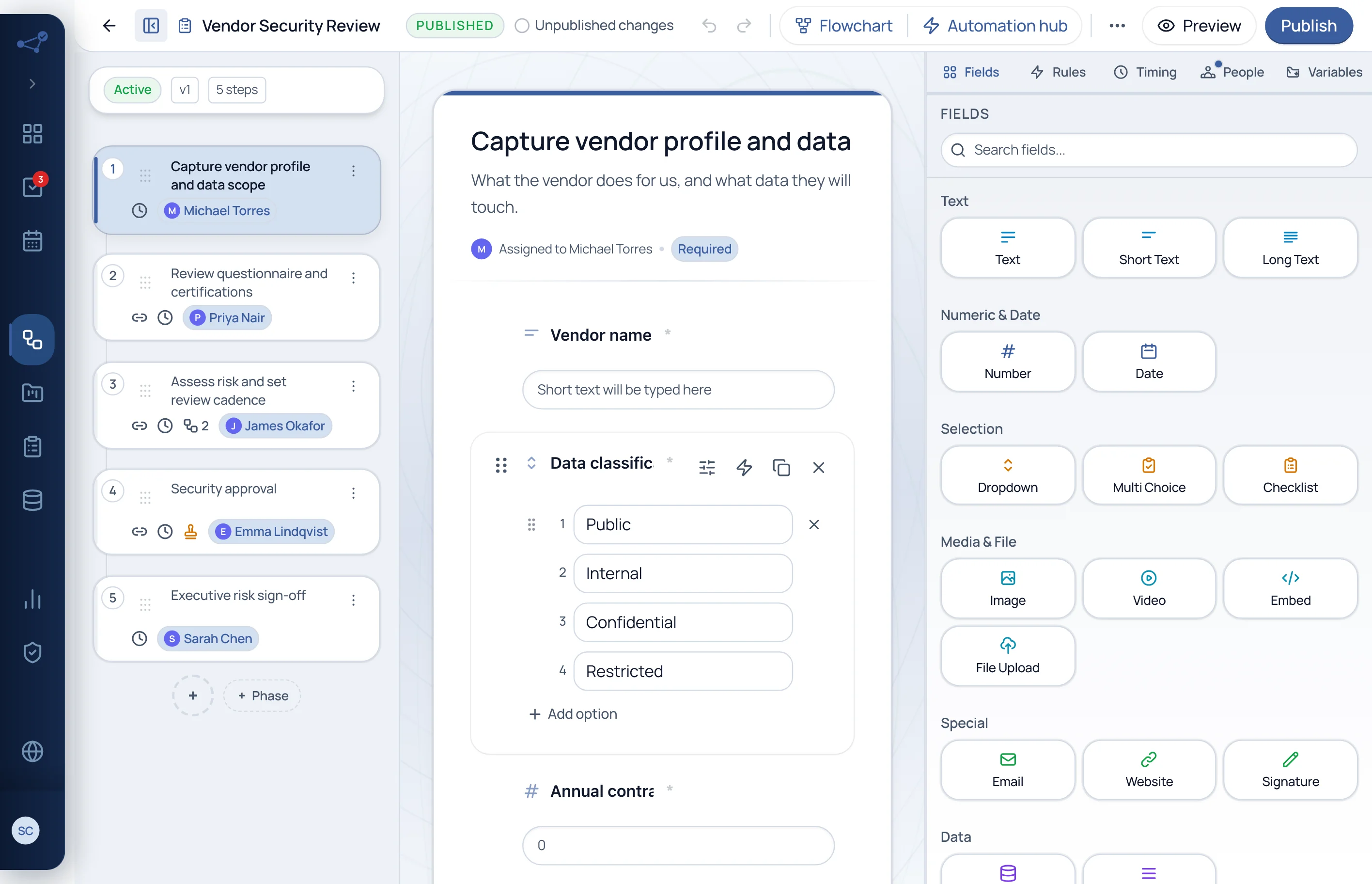Delete the Public option

tap(814, 524)
